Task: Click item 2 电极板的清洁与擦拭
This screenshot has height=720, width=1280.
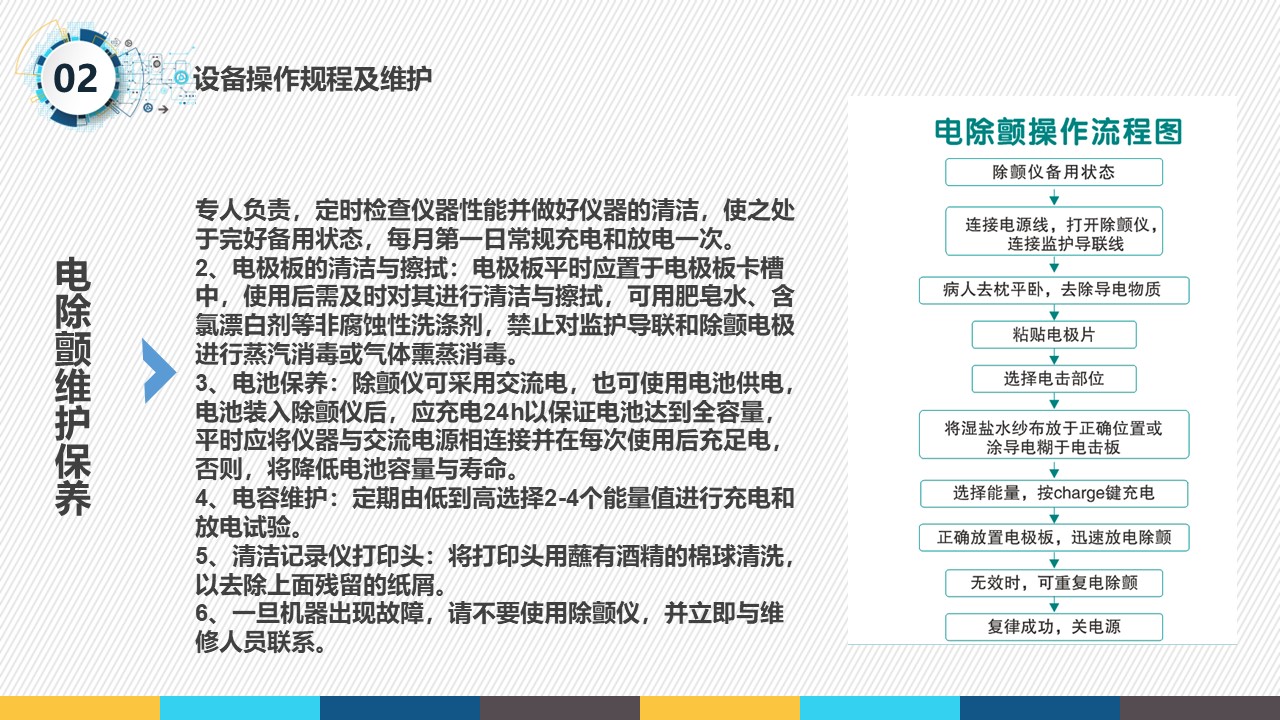Action: [x=495, y=312]
